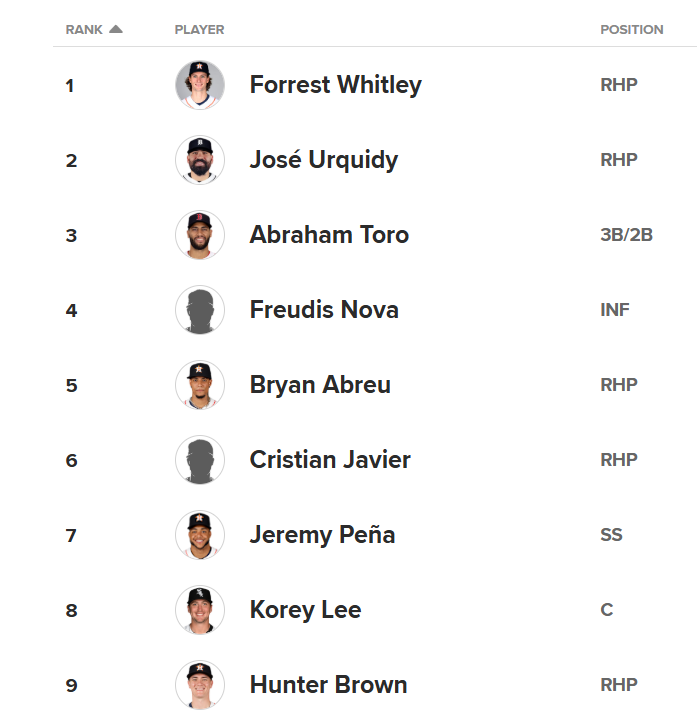Click the Player column header
This screenshot has height=723, width=697.
pyautogui.click(x=199, y=30)
